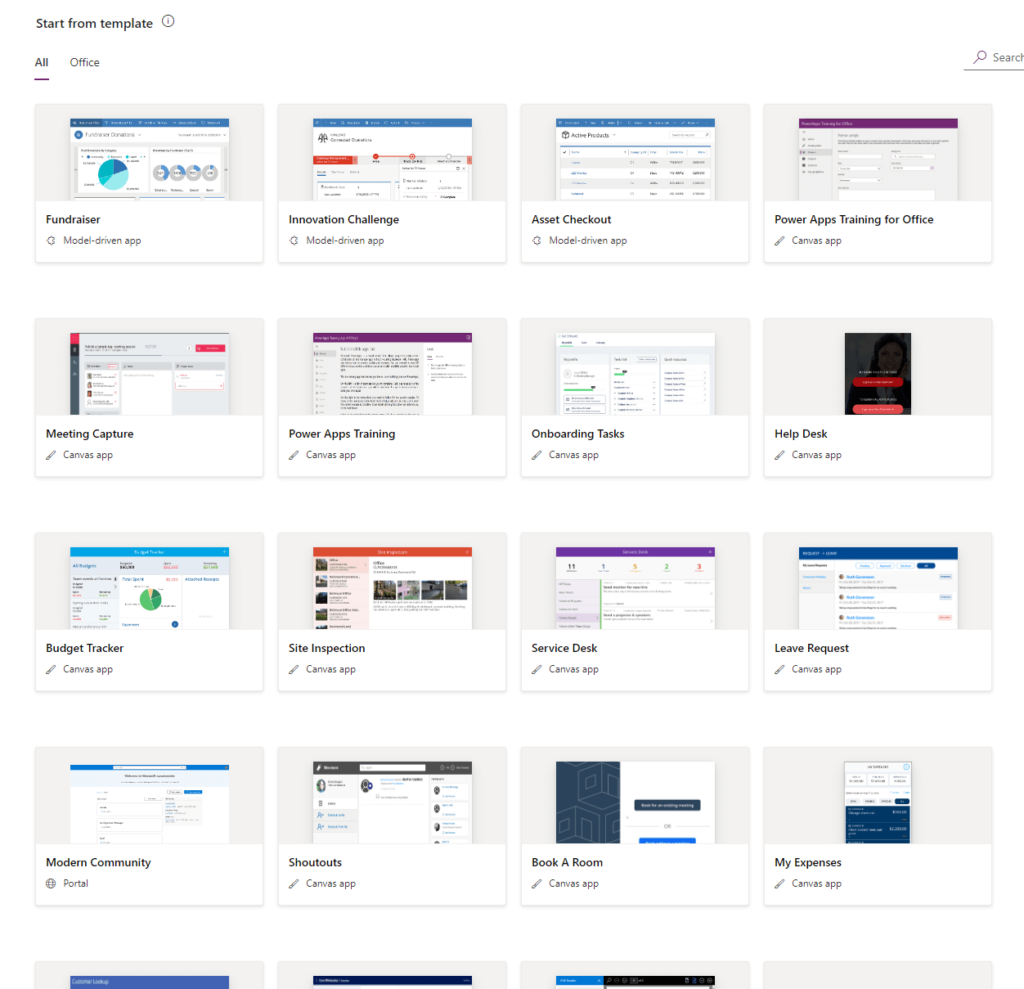Open the Leave Request thumbnail
The height and width of the screenshot is (989, 1024).
click(x=878, y=588)
